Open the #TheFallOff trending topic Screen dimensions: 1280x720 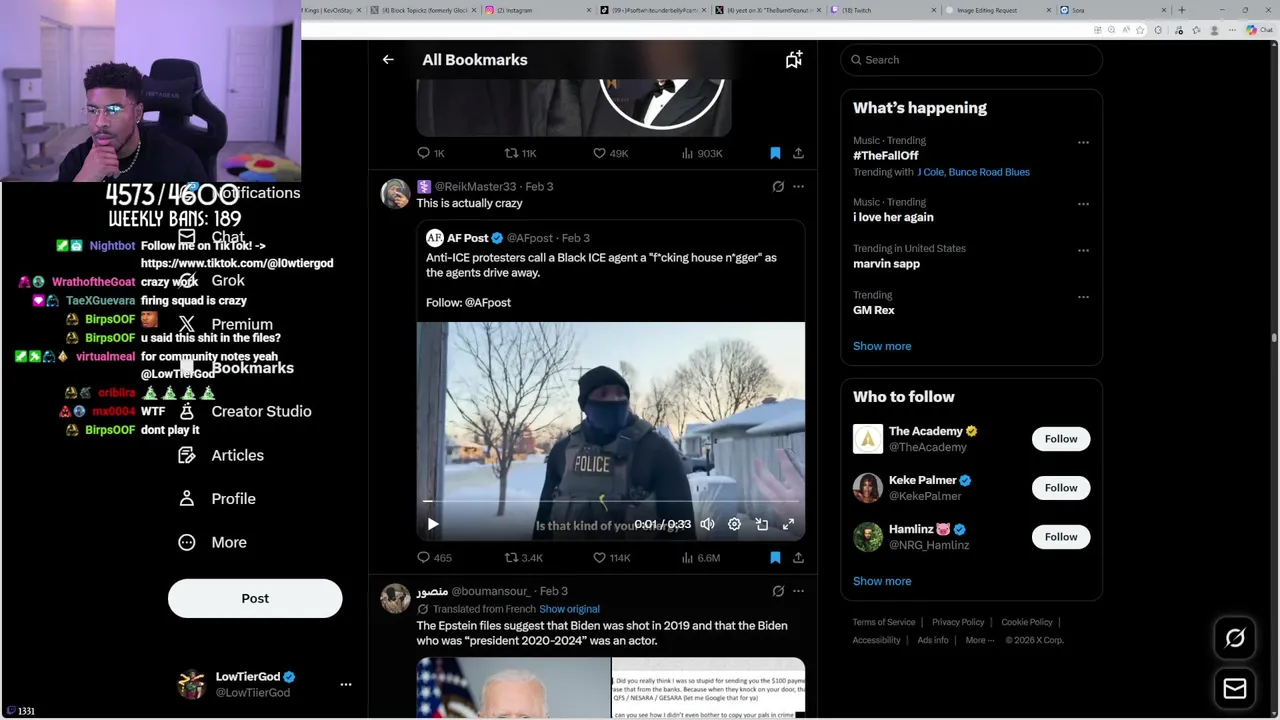pos(886,155)
